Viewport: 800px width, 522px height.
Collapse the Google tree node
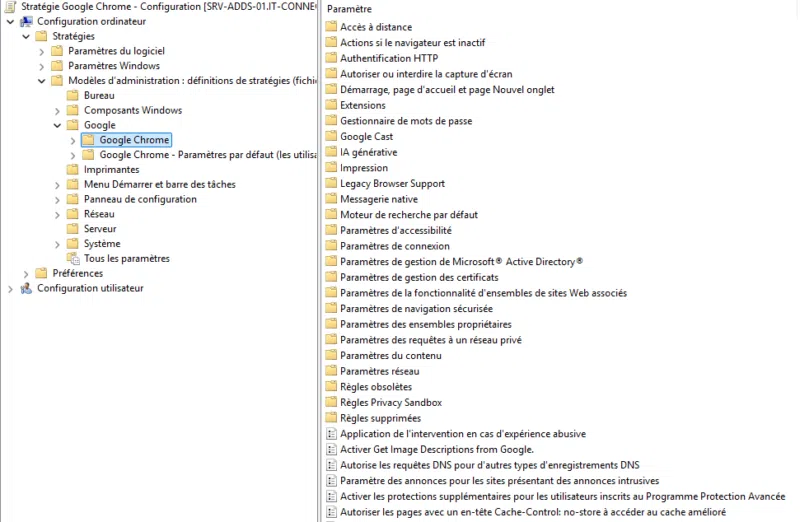point(58,126)
